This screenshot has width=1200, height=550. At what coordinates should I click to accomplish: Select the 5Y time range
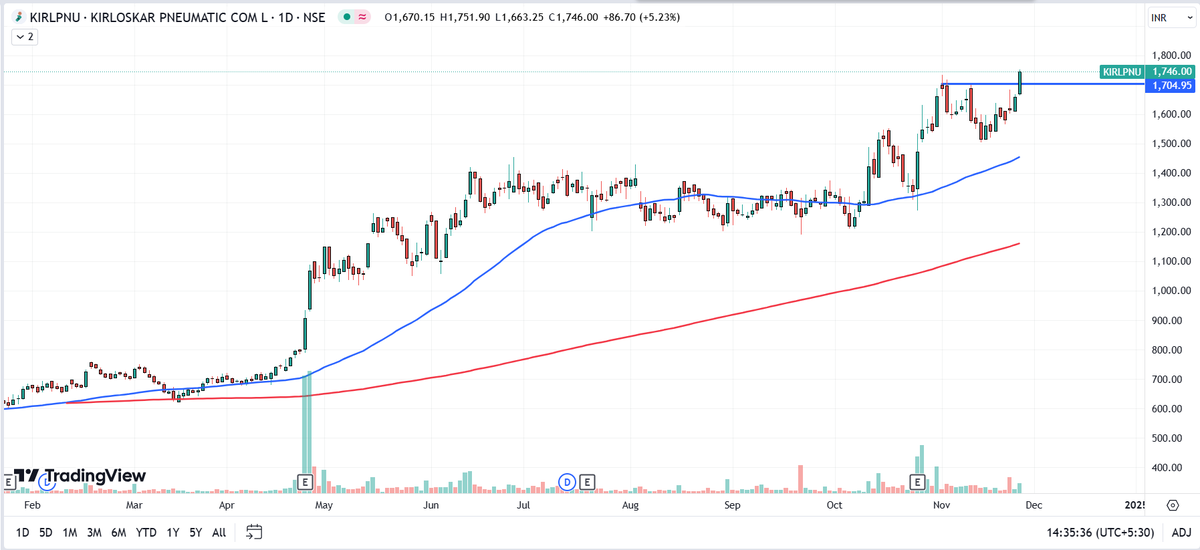(196, 532)
